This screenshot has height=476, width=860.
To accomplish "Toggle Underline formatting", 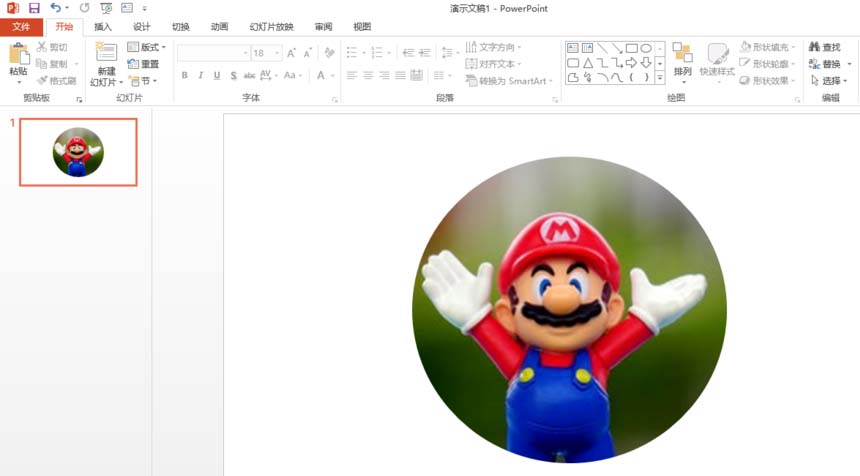I will coord(217,75).
